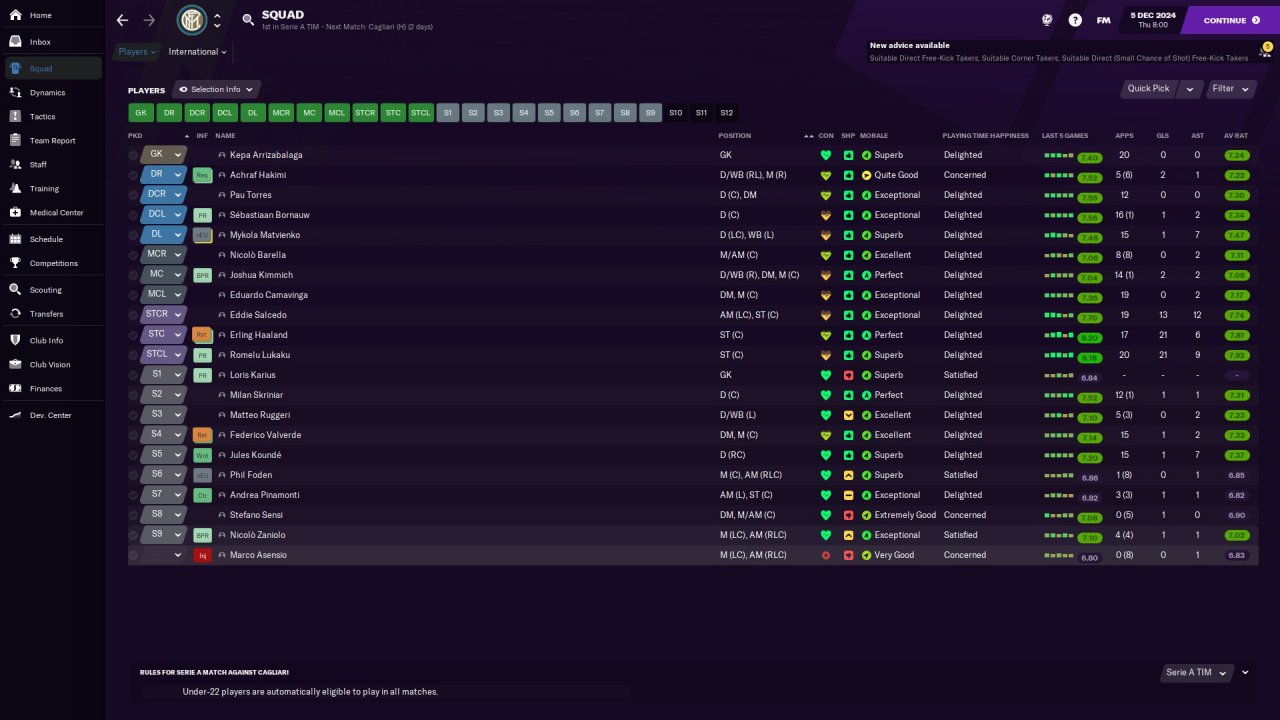Click the Dynamics sidebar icon

click(15, 92)
